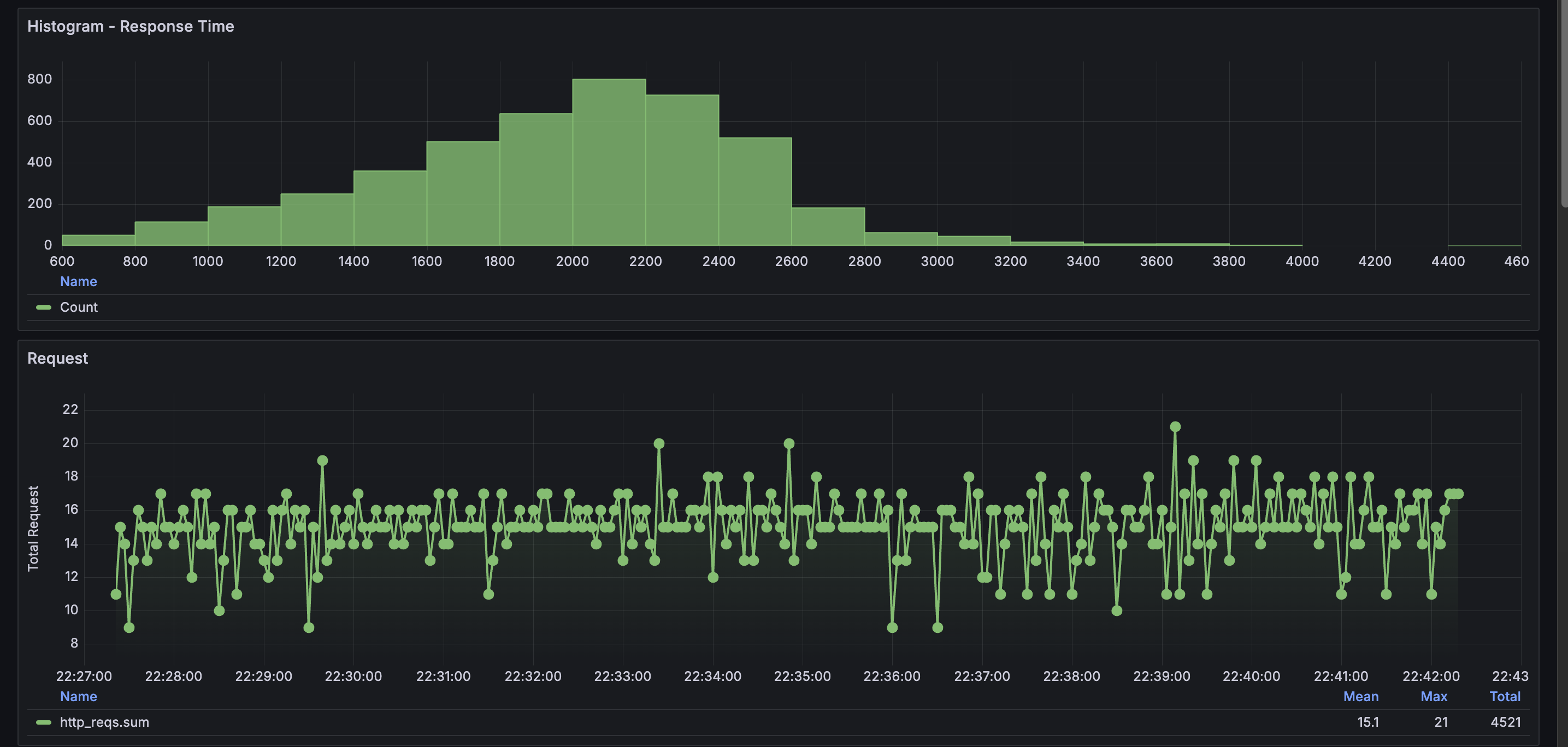
Task: Sort the Request legend by Max column
Action: (1434, 697)
